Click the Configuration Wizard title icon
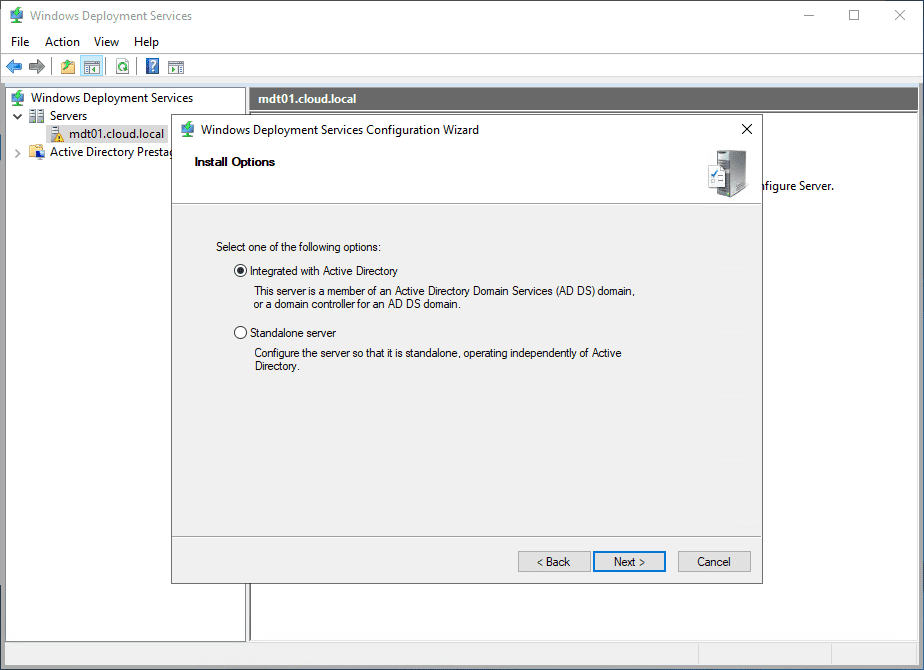 [x=188, y=130]
